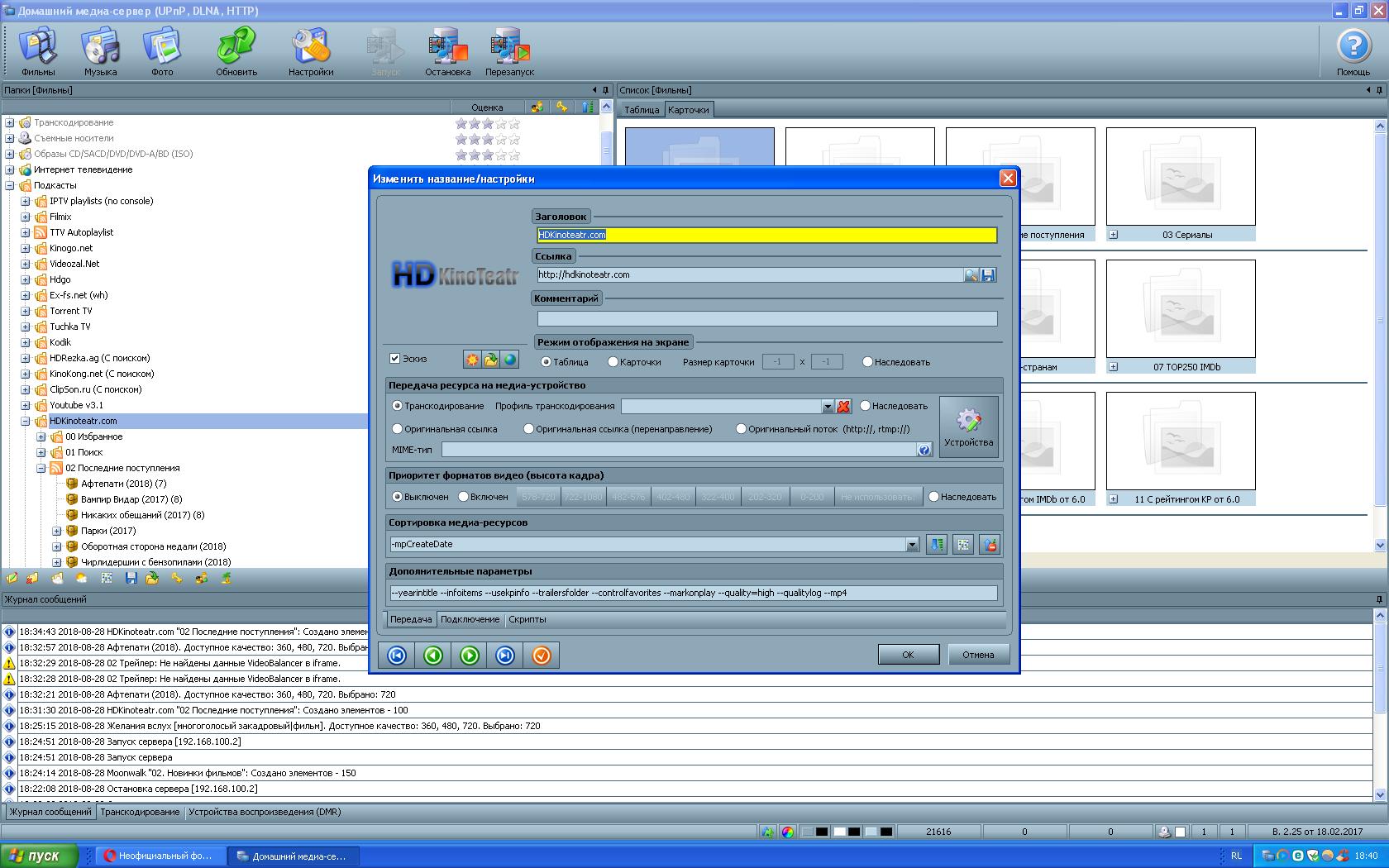Open the Фильмы (Movies) toolbar icon
This screenshot has height=868, width=1389.
click(x=38, y=50)
